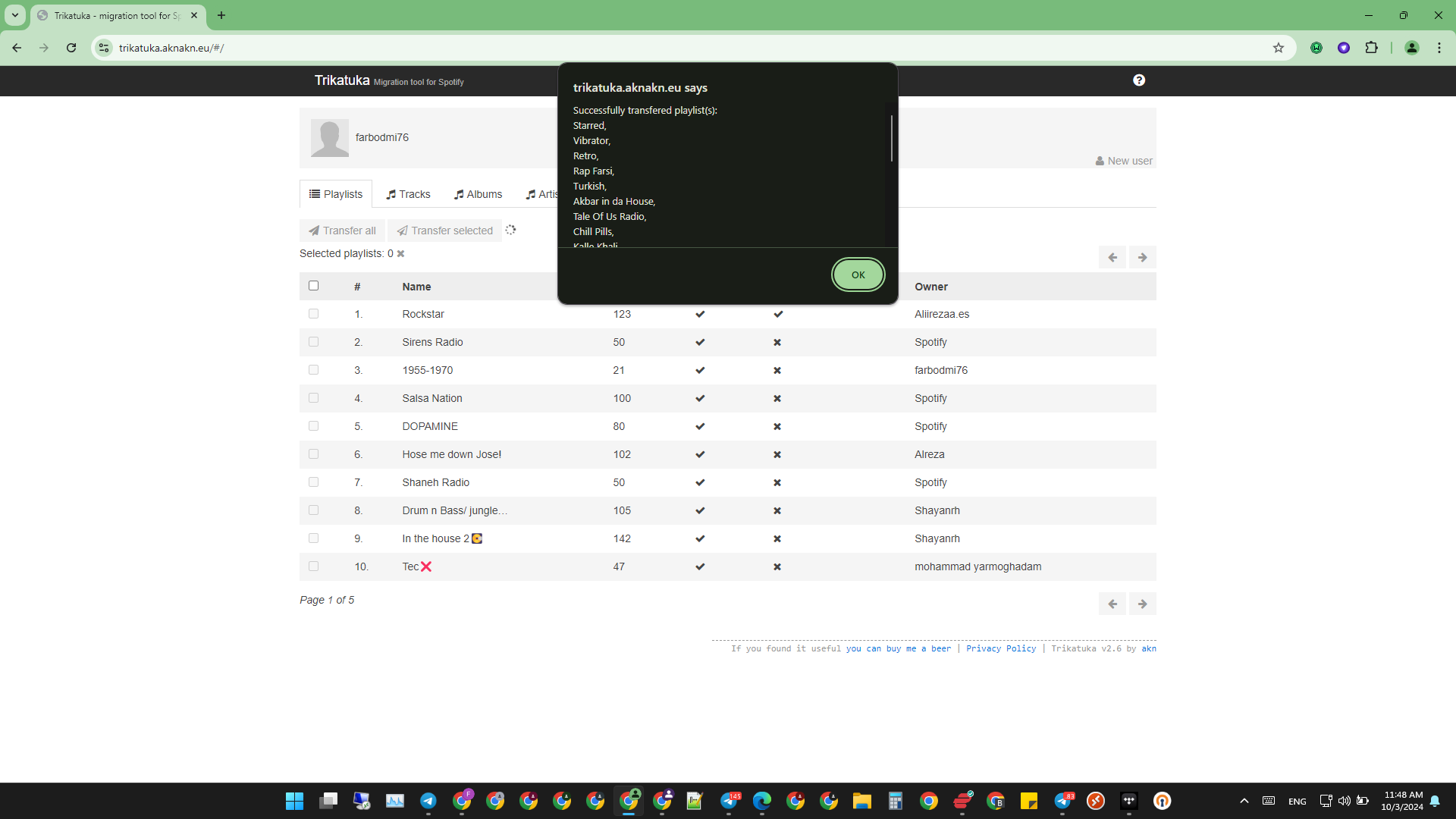Click the DOPAMINE playlist name
This screenshot has width=1456, height=819.
[x=430, y=426]
